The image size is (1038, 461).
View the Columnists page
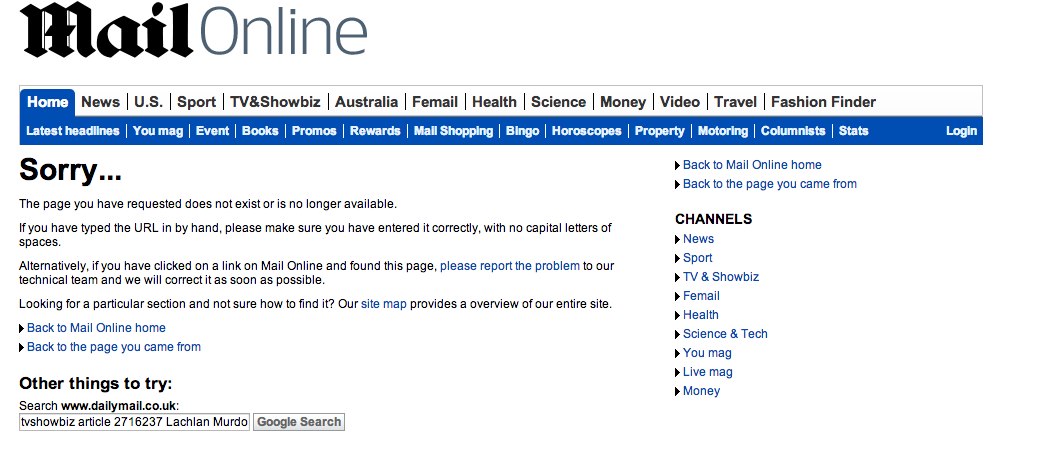[793, 130]
